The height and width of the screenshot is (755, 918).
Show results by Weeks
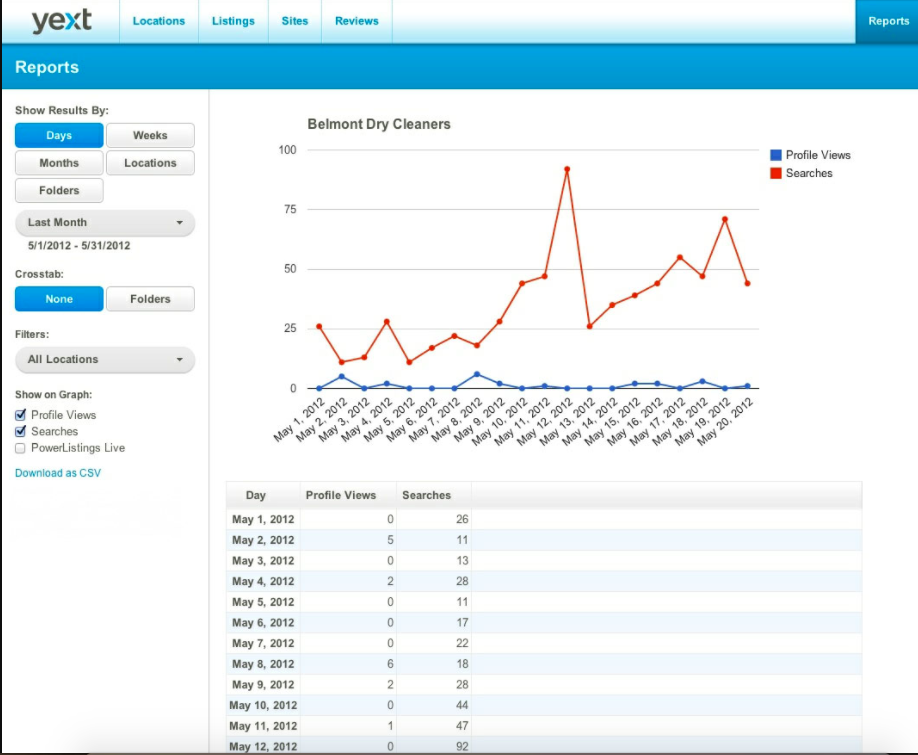coord(150,136)
